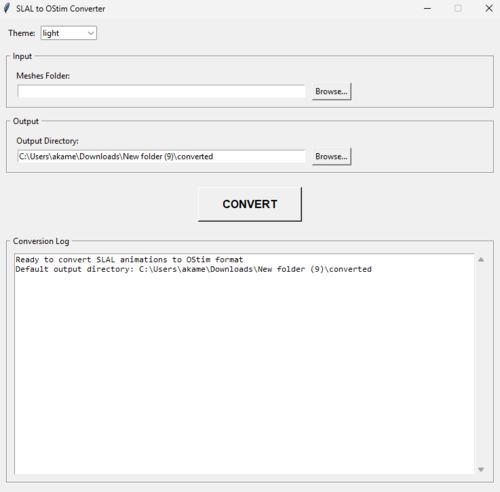The width and height of the screenshot is (500, 492).
Task: Minimize the SLAL to OStim Converter window
Action: (427, 8)
